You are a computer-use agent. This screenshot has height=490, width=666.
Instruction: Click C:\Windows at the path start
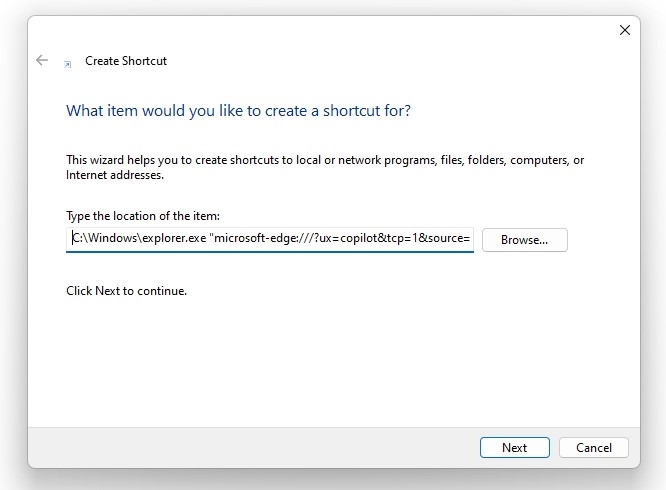(x=105, y=238)
